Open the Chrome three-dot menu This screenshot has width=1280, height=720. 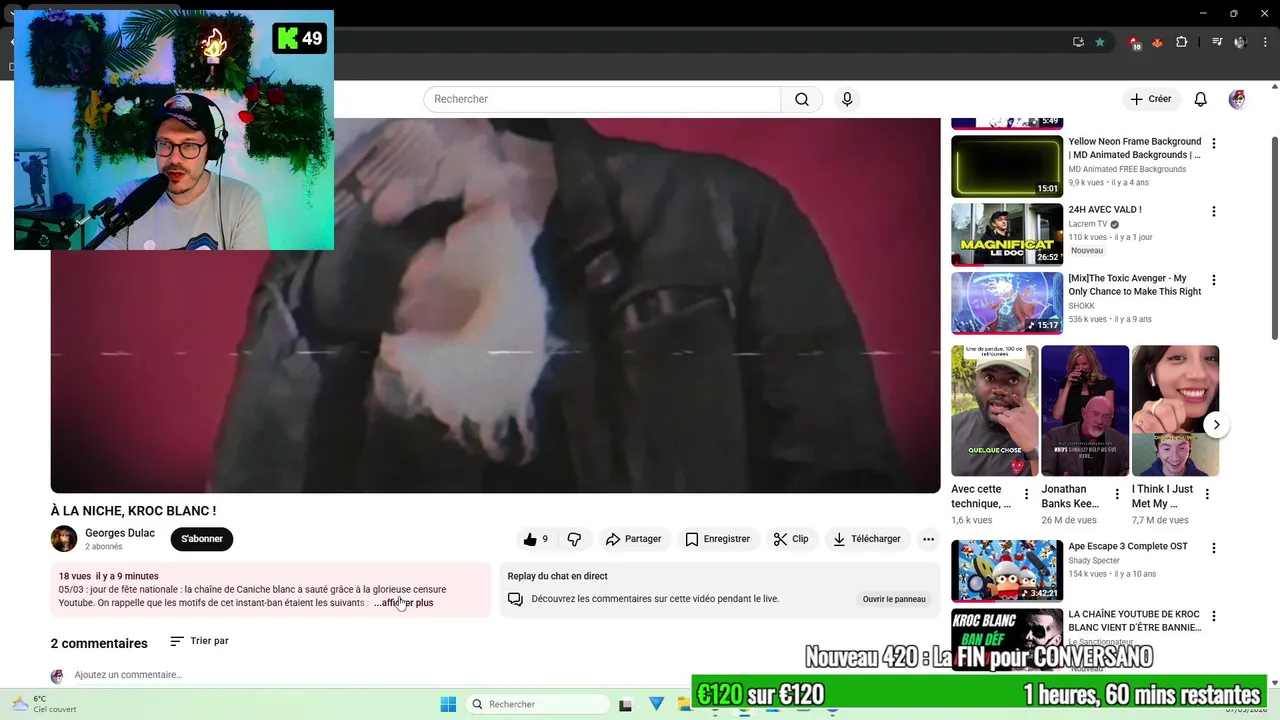1264,42
